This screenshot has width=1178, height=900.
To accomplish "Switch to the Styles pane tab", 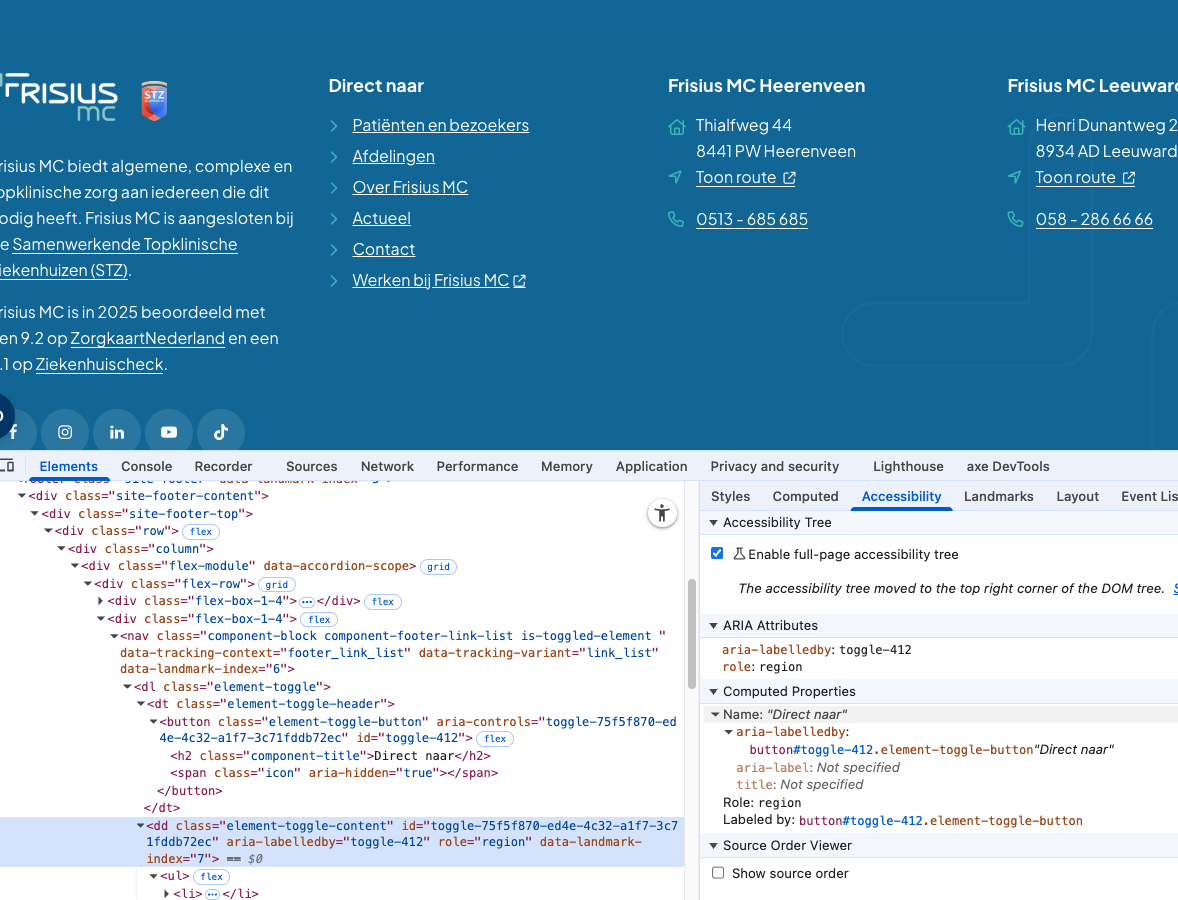I will pyautogui.click(x=730, y=497).
